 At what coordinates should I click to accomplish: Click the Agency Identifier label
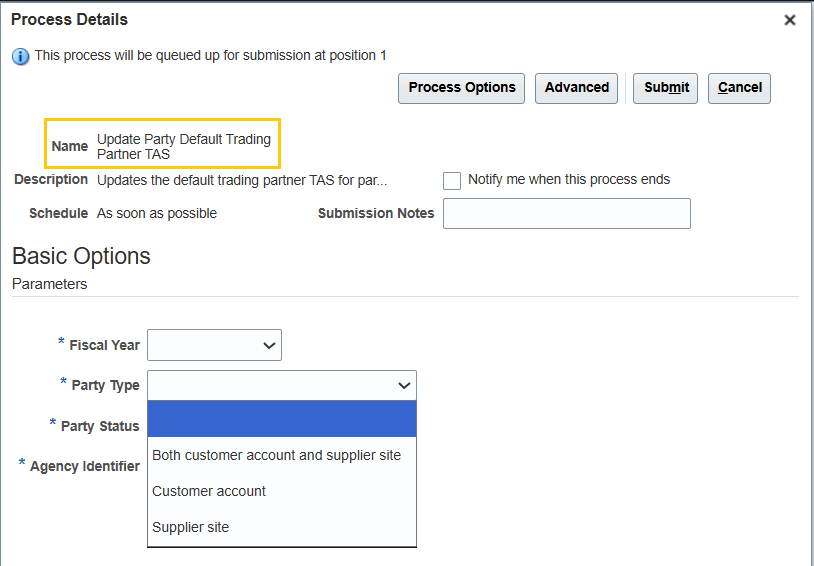(x=85, y=466)
